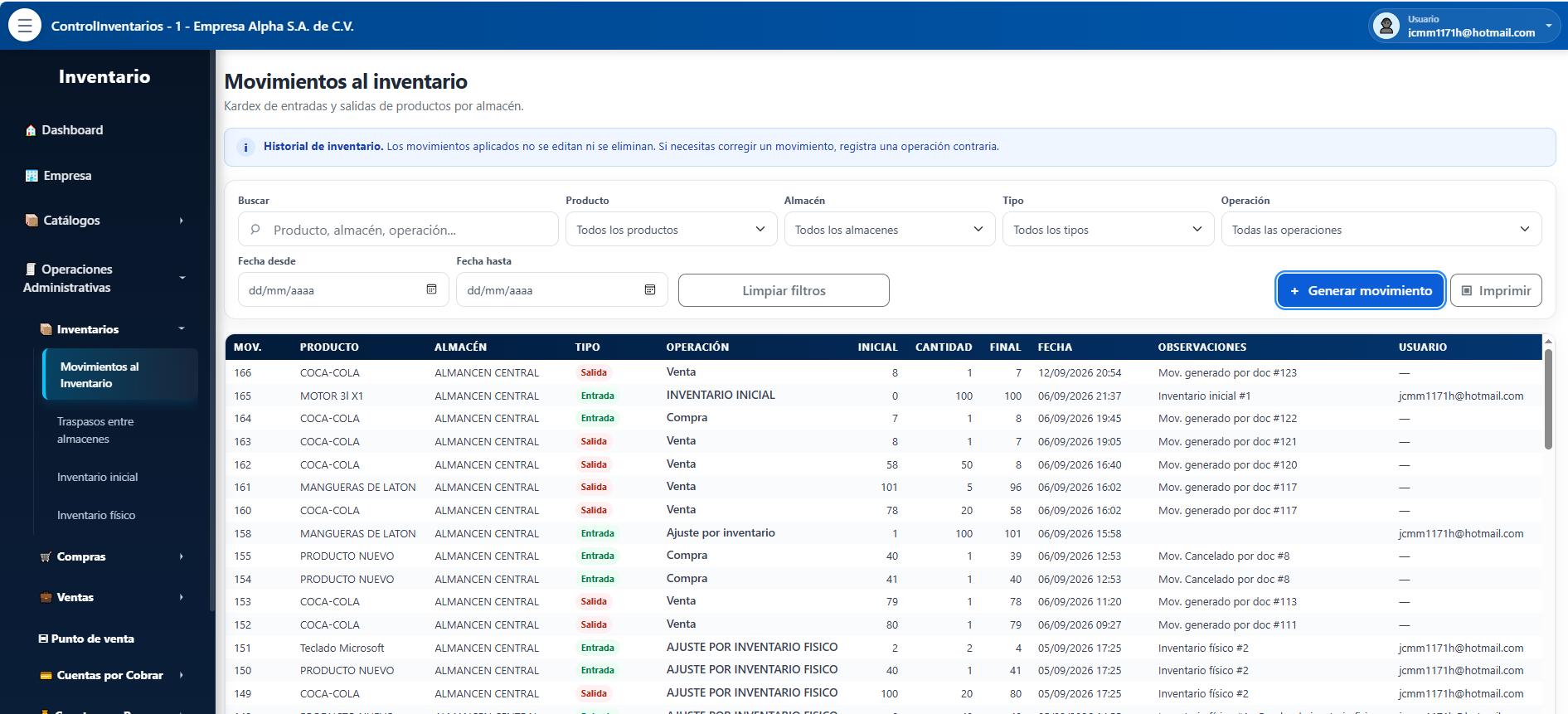Expand the Catálogos submenu chevron
1568x714 pixels.
pos(181,221)
